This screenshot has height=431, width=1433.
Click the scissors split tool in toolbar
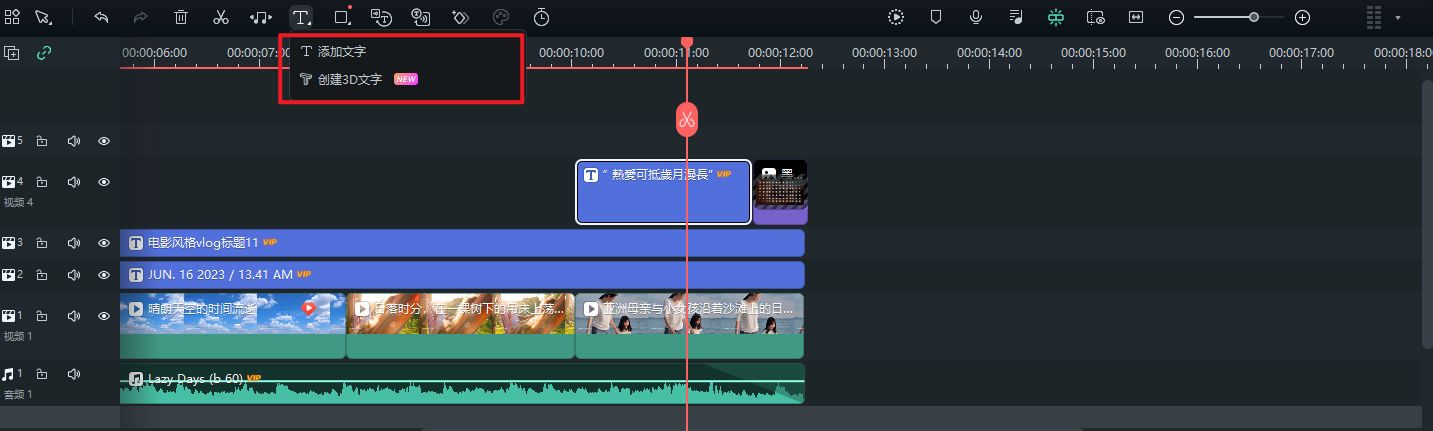(x=221, y=17)
